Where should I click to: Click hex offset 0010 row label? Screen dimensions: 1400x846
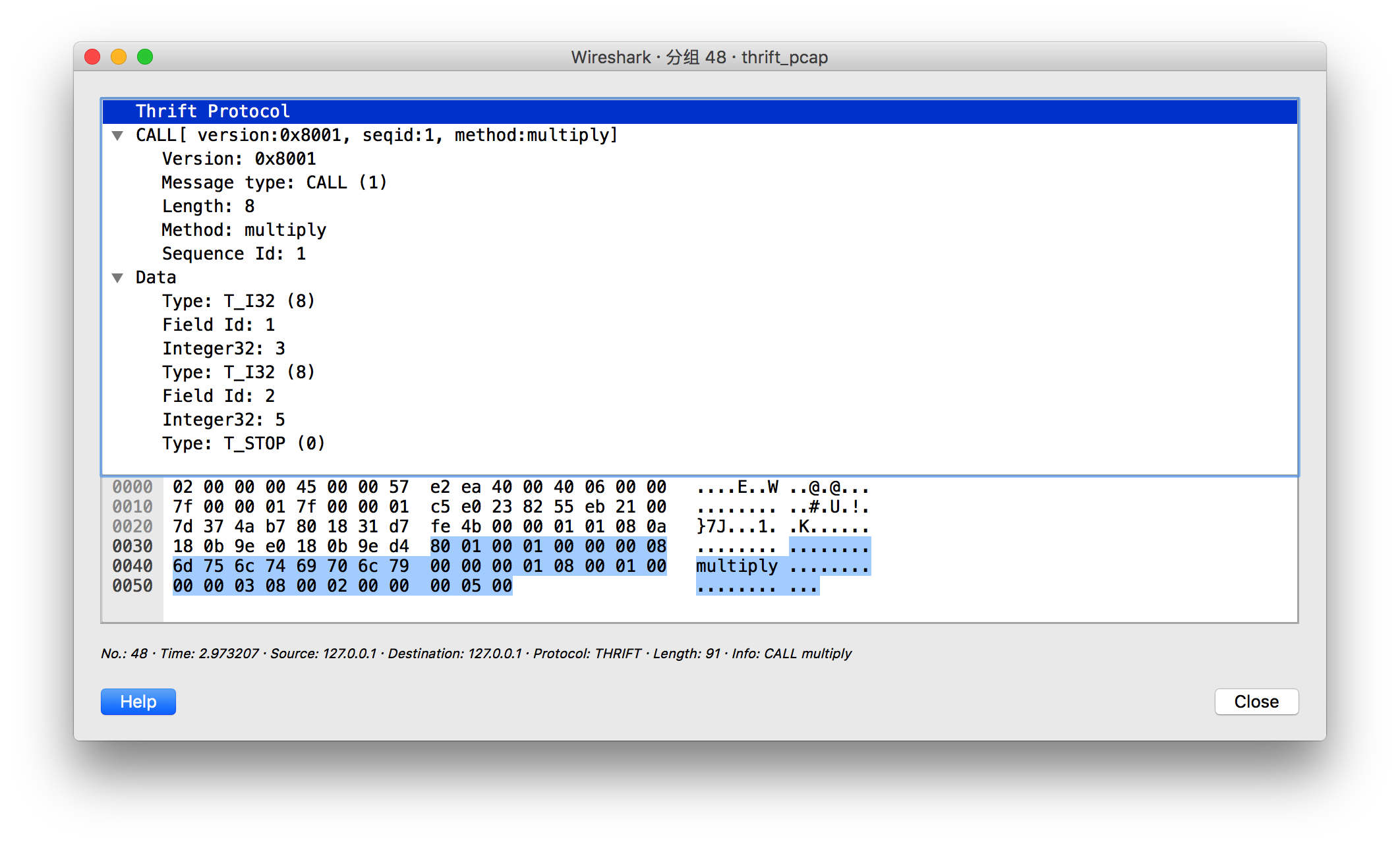(132, 507)
